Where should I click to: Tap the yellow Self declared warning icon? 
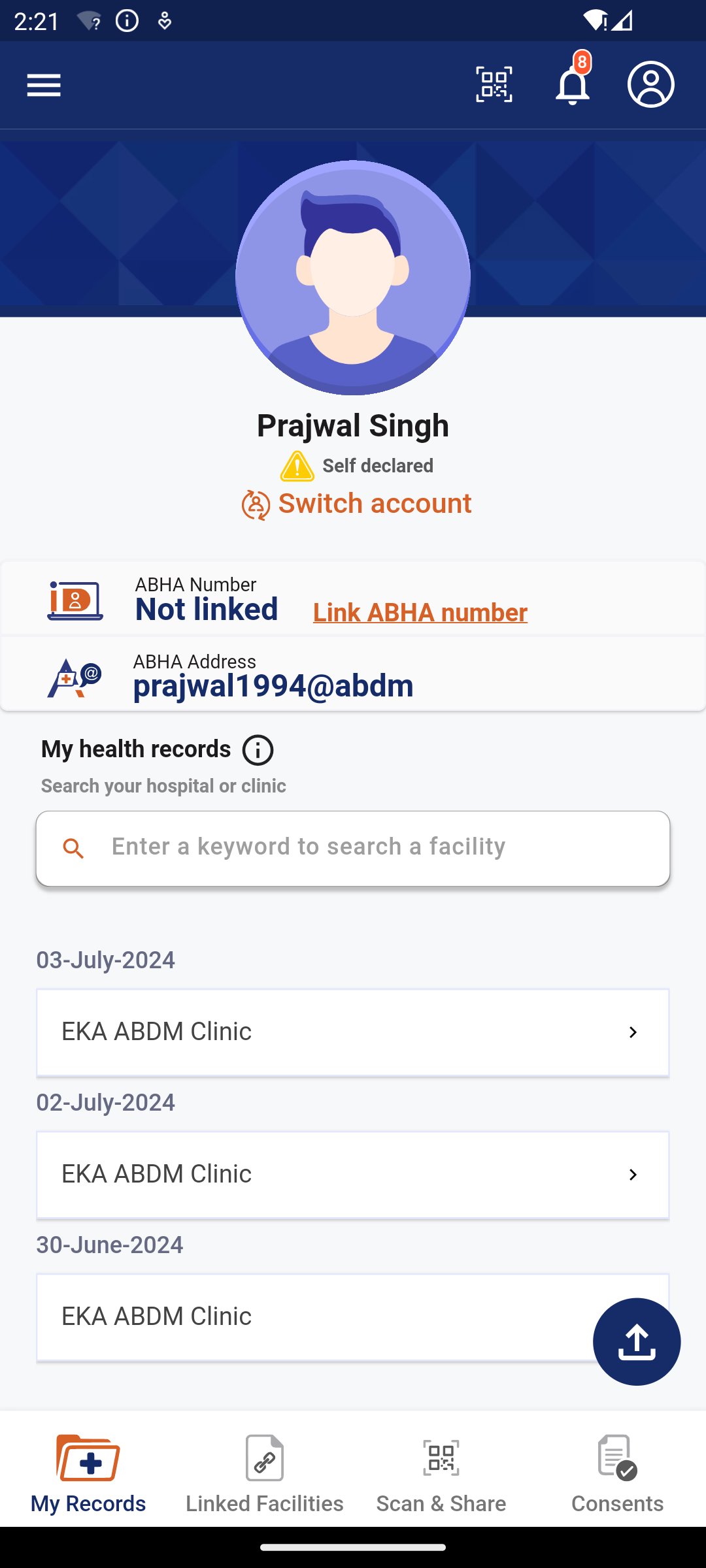pos(297,466)
